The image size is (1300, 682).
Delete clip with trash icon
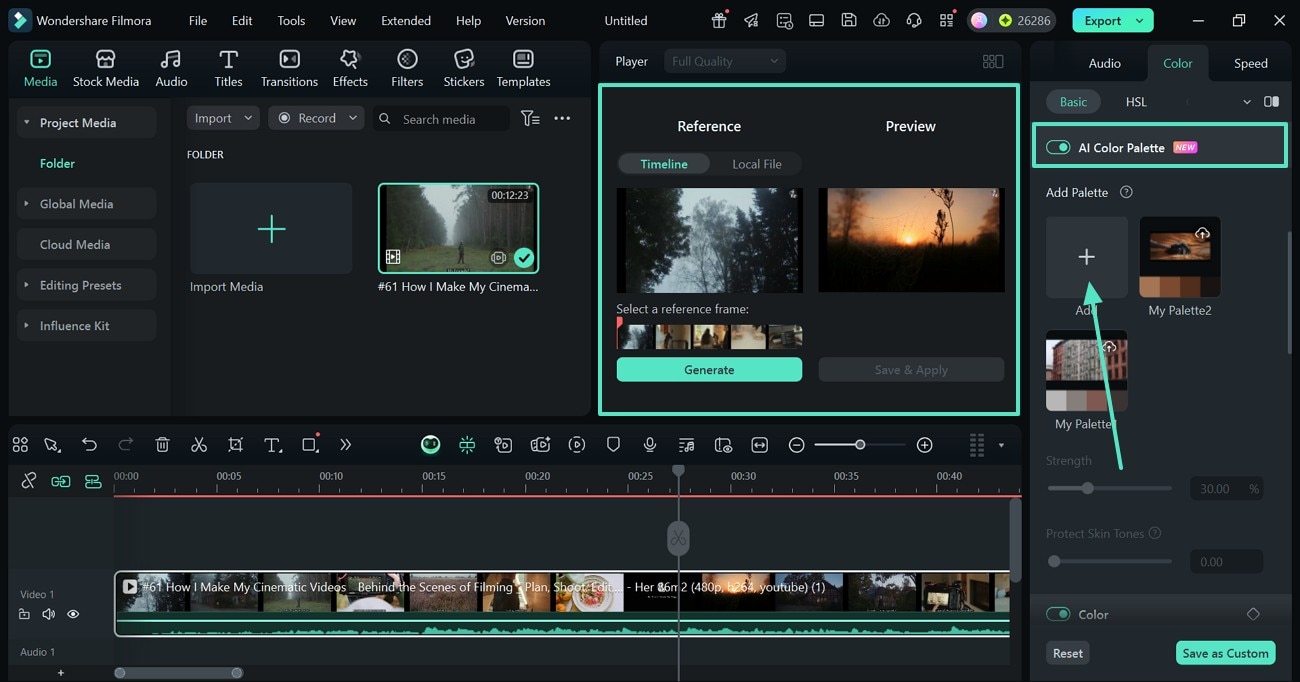point(162,445)
